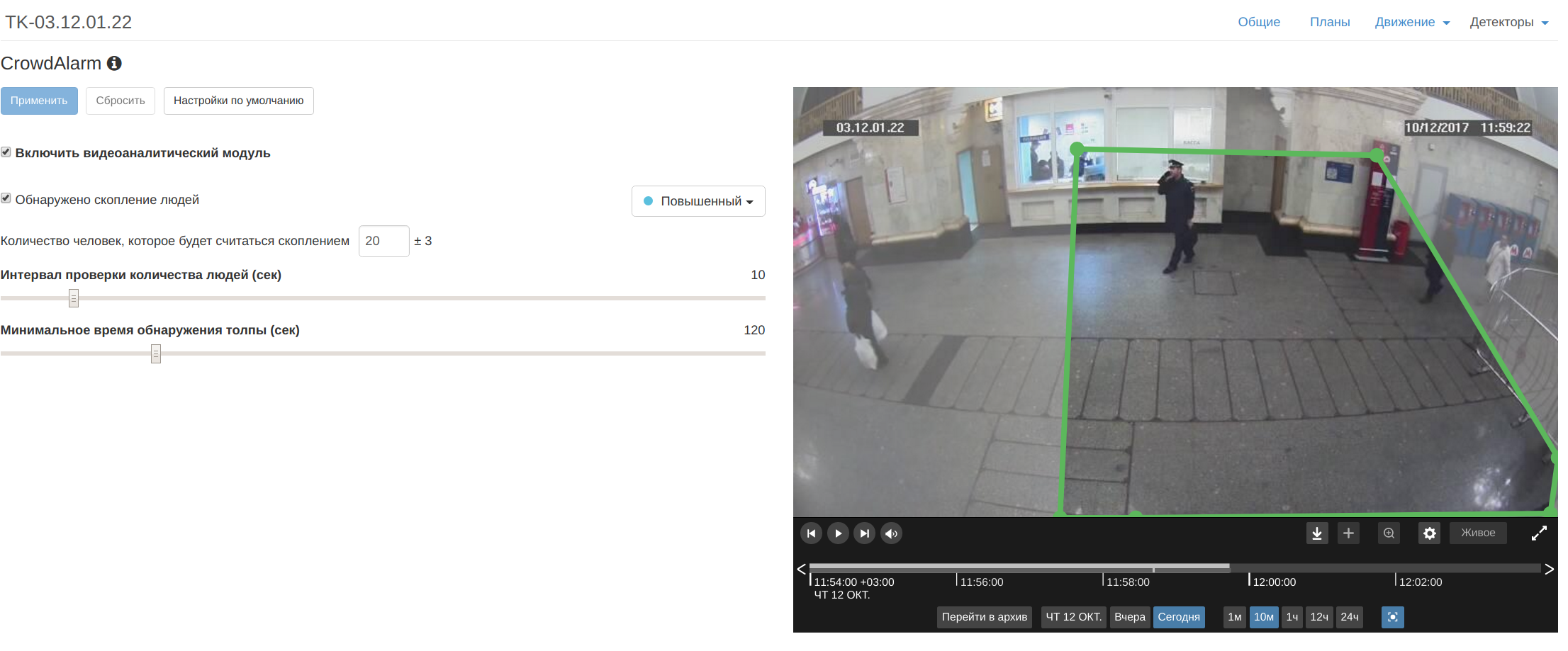Disable the video analytics module checkbox

[x=6, y=152]
